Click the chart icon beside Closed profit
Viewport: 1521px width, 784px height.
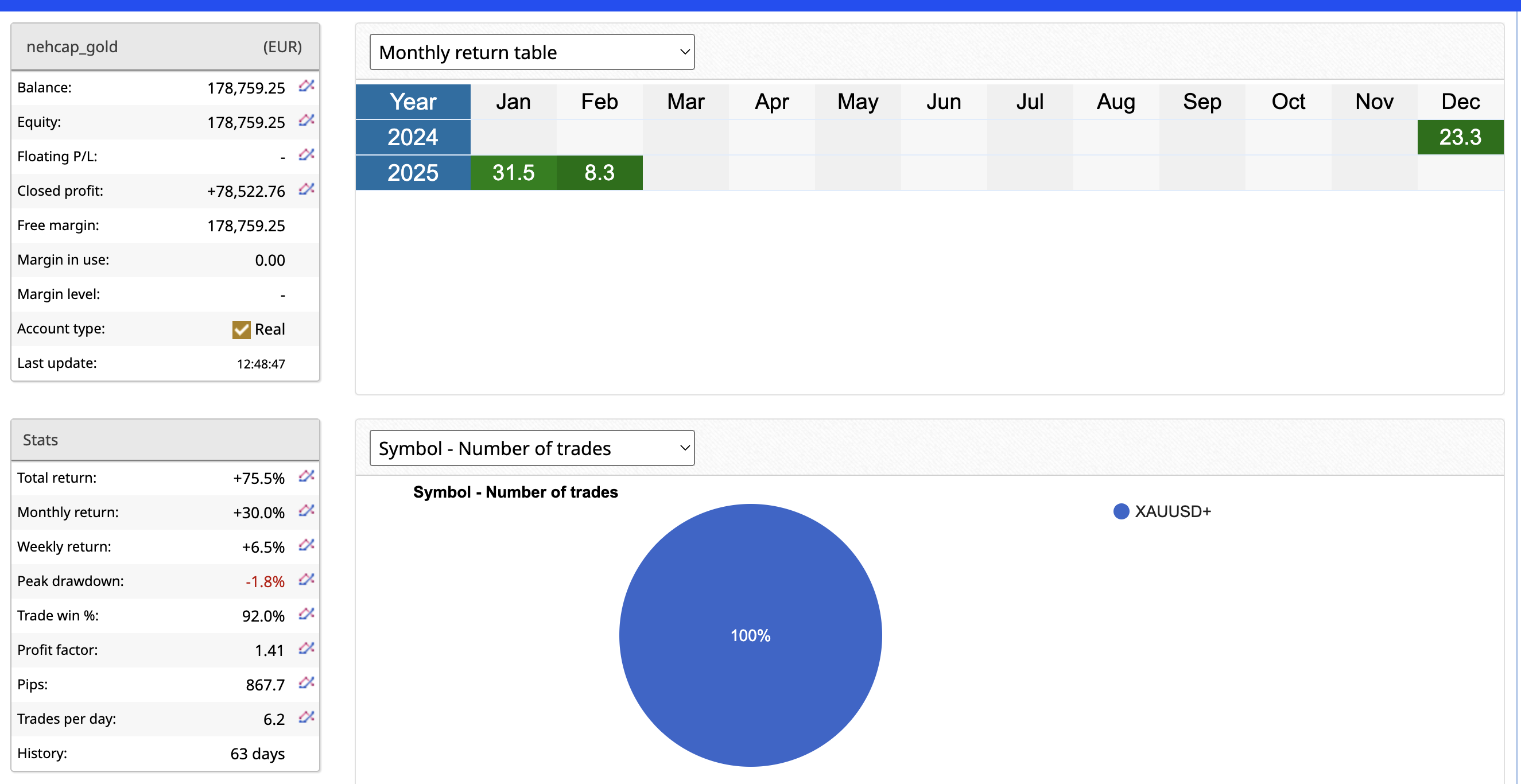coord(306,189)
